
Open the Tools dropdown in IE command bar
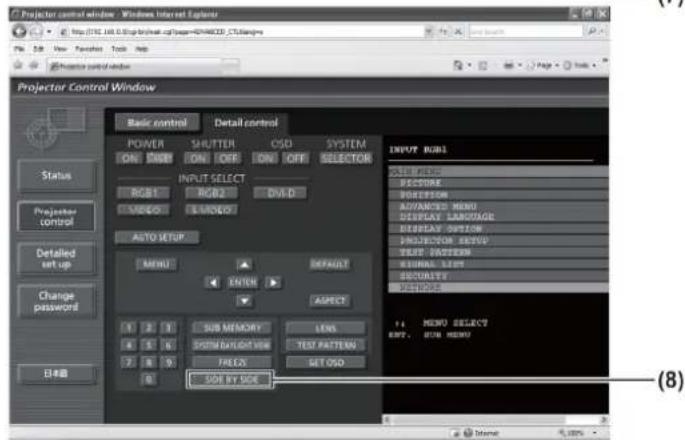tap(581, 66)
